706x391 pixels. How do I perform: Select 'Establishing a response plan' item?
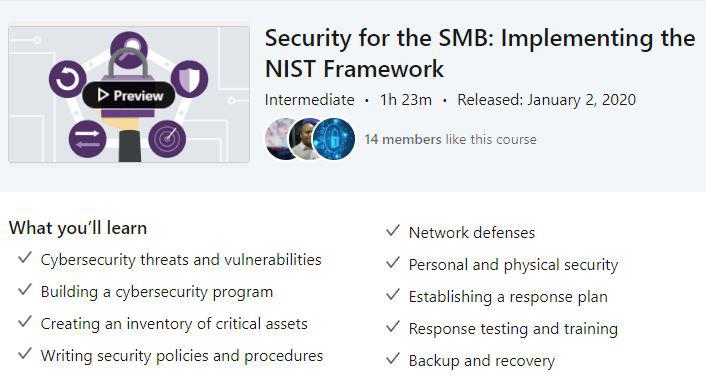(x=508, y=297)
